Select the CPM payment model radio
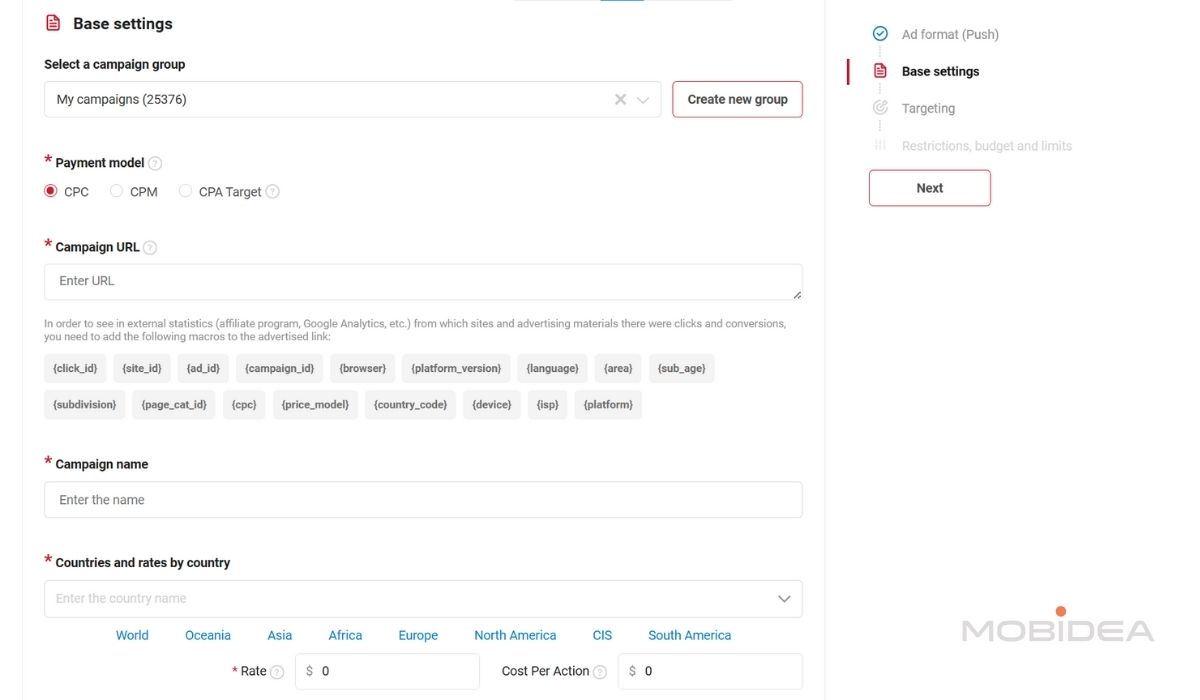 pyautogui.click(x=117, y=191)
